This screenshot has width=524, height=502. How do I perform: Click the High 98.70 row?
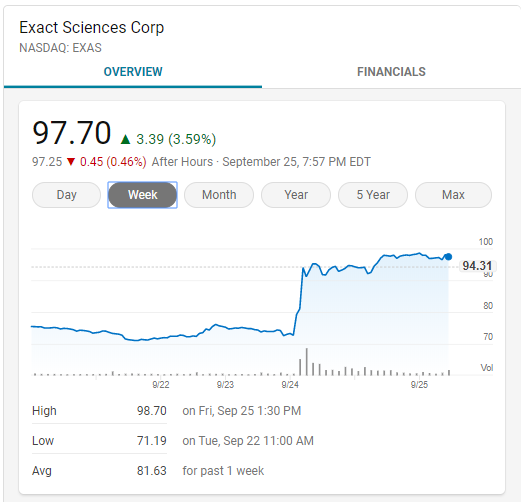pos(166,411)
